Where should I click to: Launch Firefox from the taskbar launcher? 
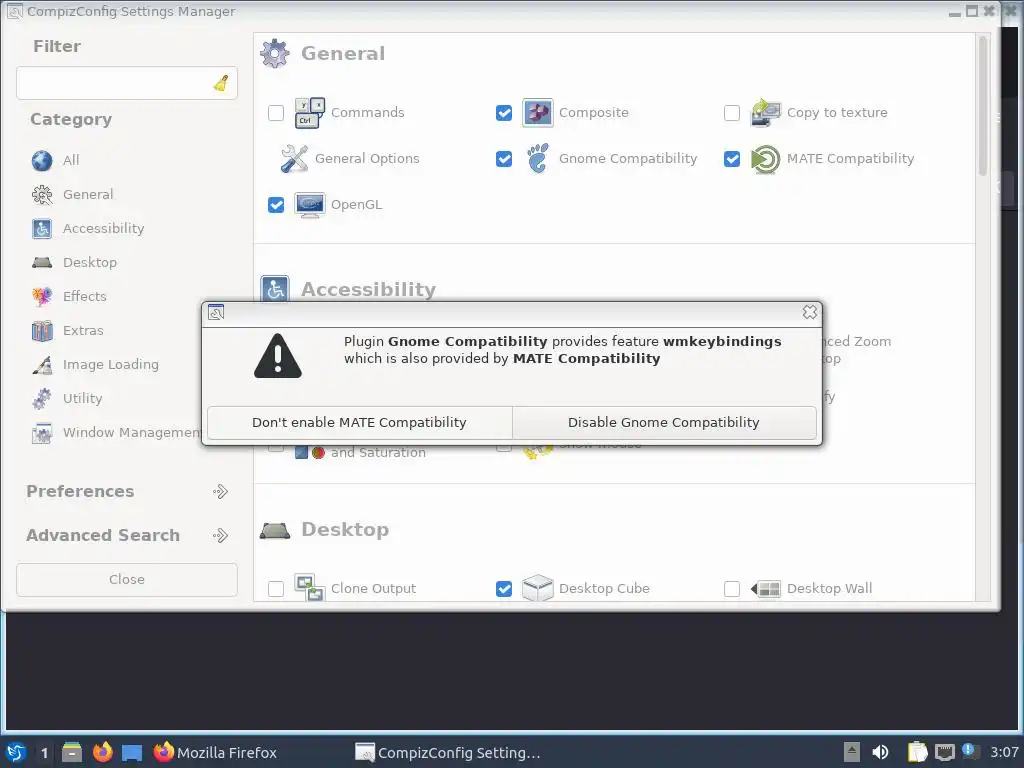click(103, 752)
